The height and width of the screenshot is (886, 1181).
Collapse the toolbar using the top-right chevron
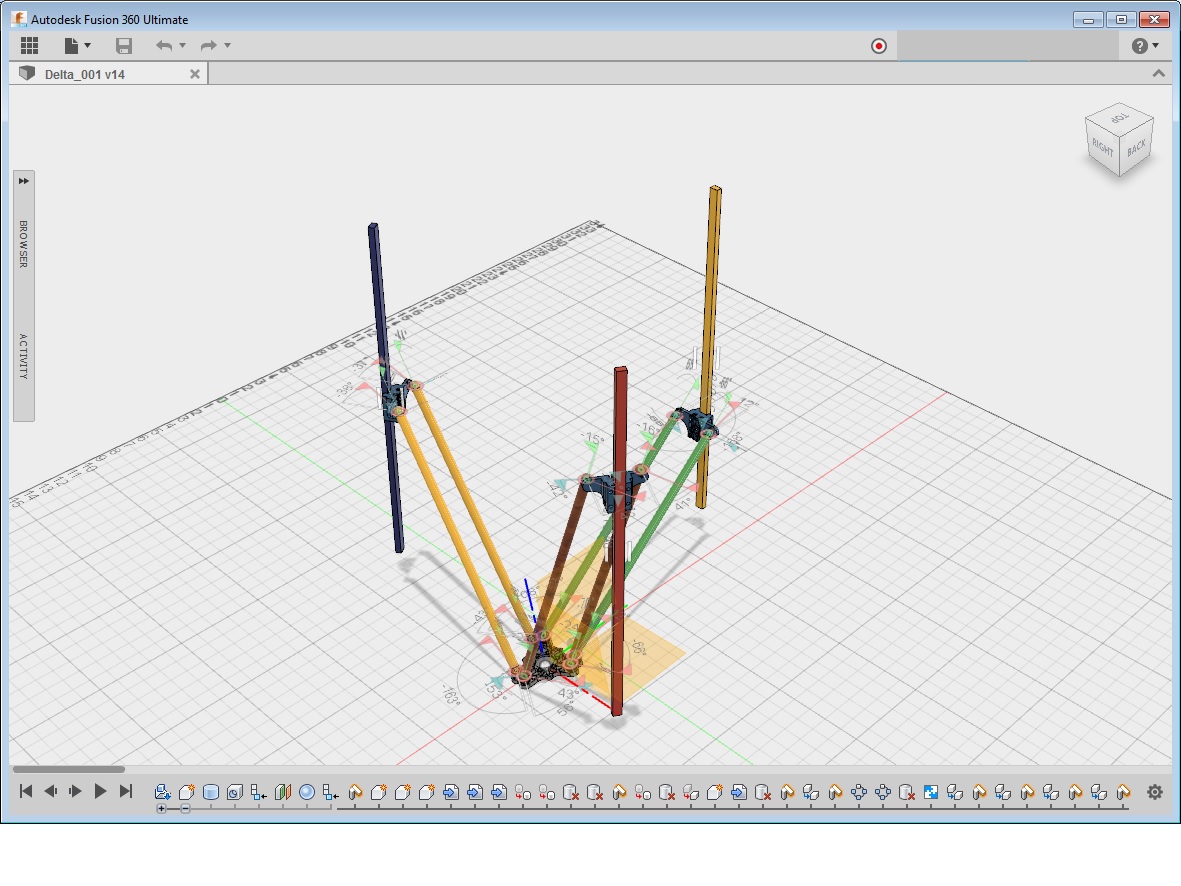pos(1159,74)
